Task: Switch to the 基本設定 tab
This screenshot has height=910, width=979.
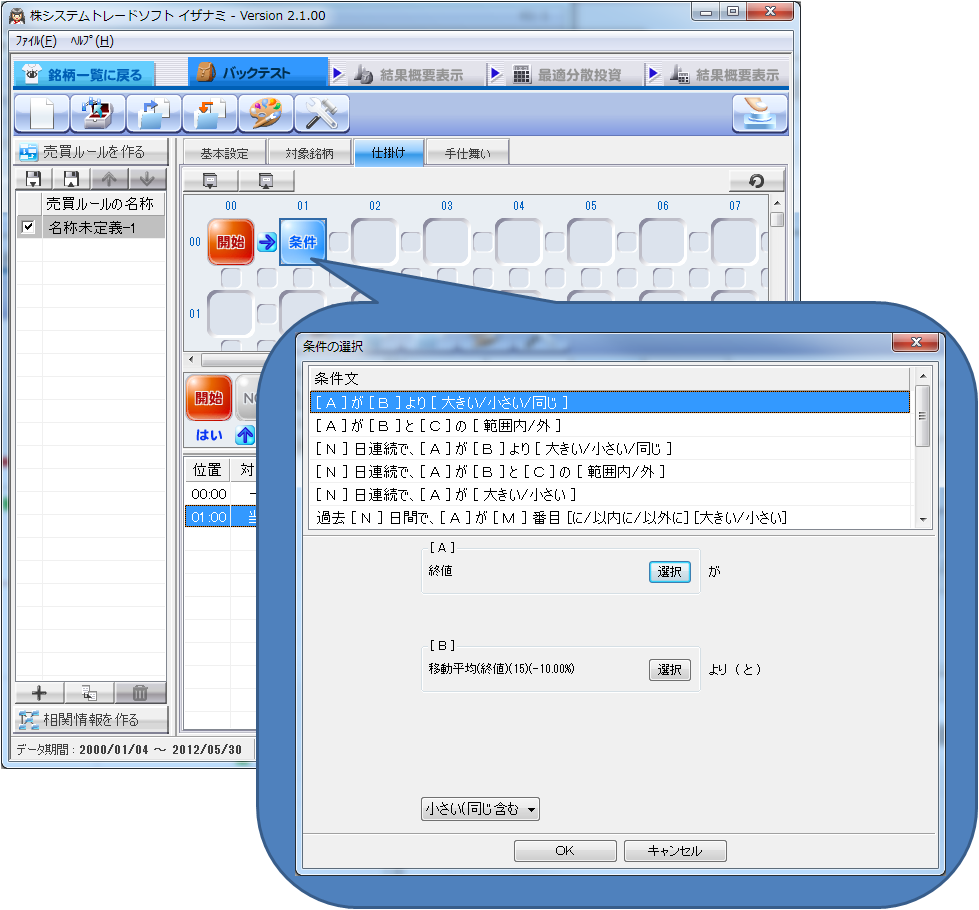Action: (224, 153)
